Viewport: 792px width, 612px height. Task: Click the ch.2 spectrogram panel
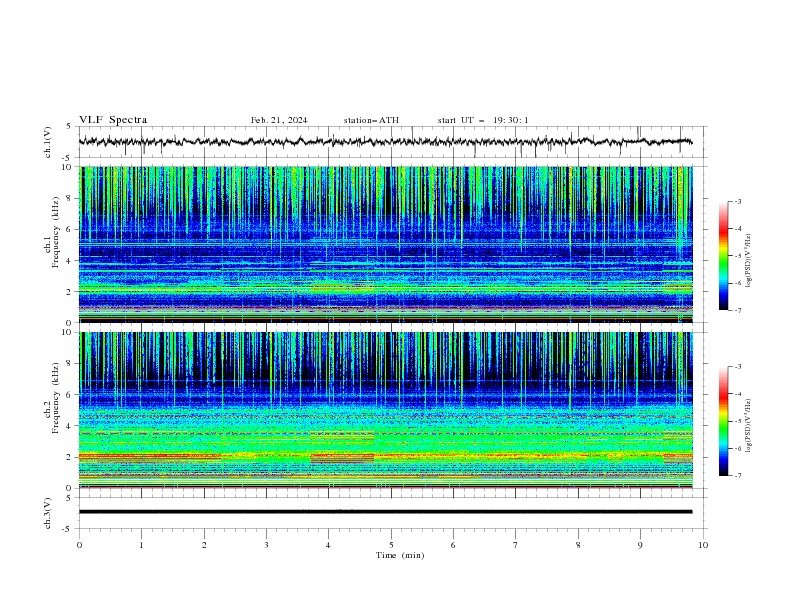pyautogui.click(x=386, y=410)
